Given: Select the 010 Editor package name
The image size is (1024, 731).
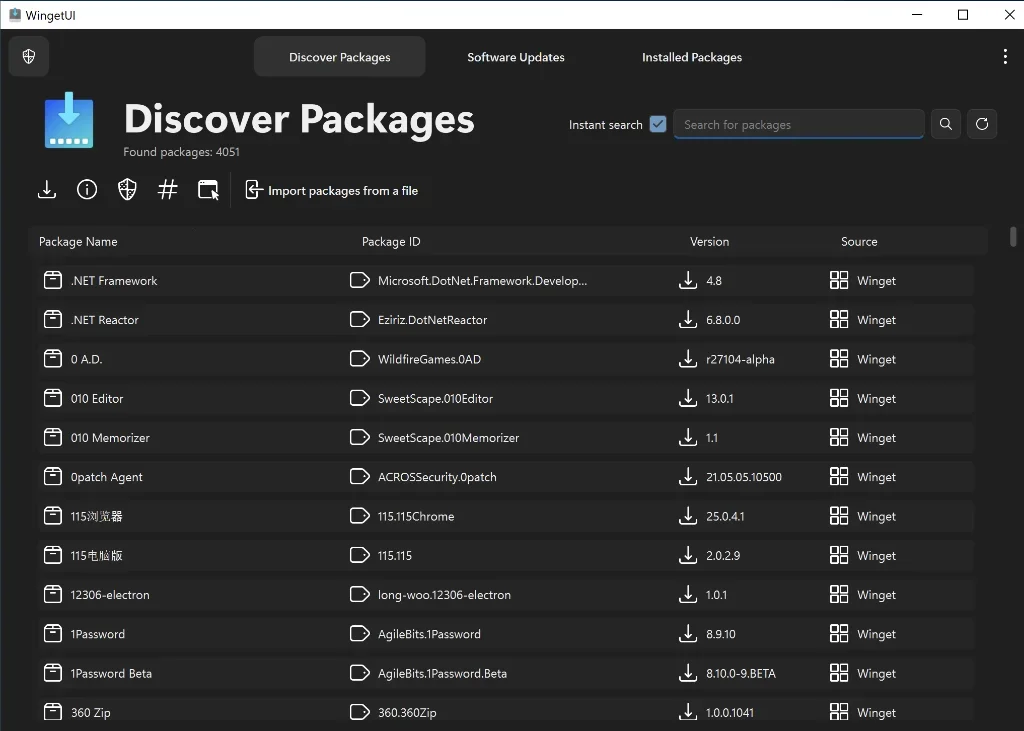Looking at the screenshot, I should pyautogui.click(x=97, y=398).
